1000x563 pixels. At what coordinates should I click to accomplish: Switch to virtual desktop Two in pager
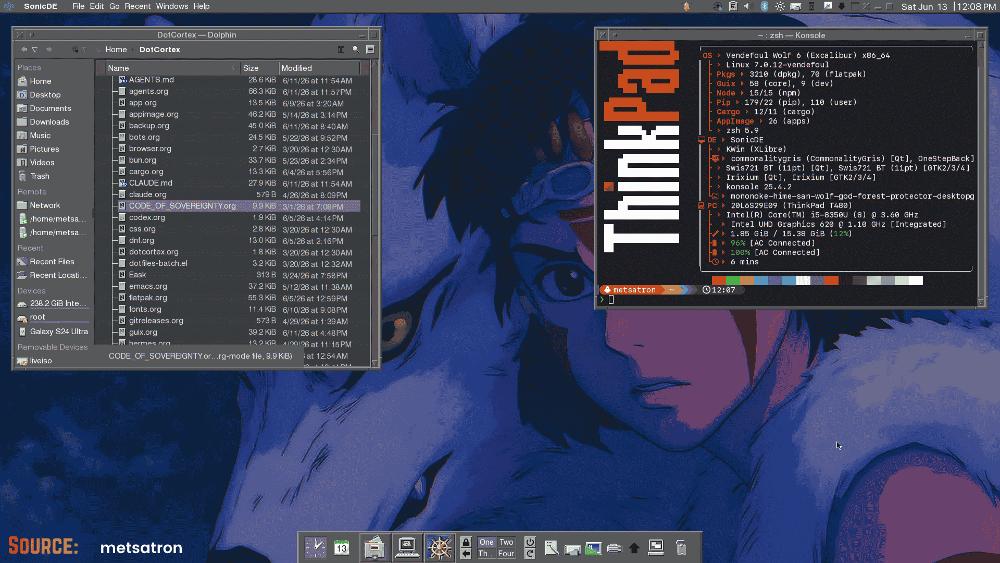coord(506,542)
